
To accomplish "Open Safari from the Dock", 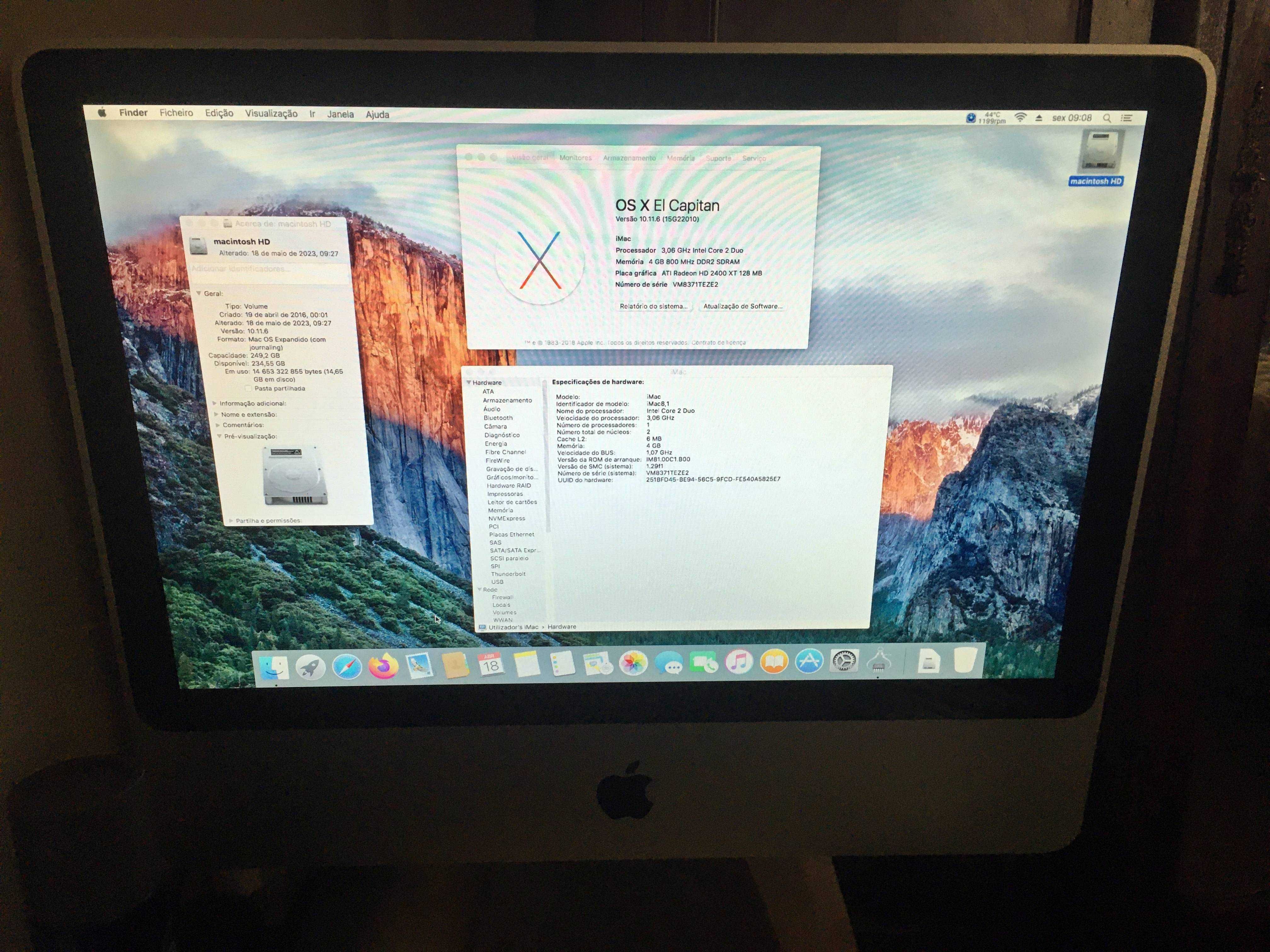I will pyautogui.click(x=347, y=667).
